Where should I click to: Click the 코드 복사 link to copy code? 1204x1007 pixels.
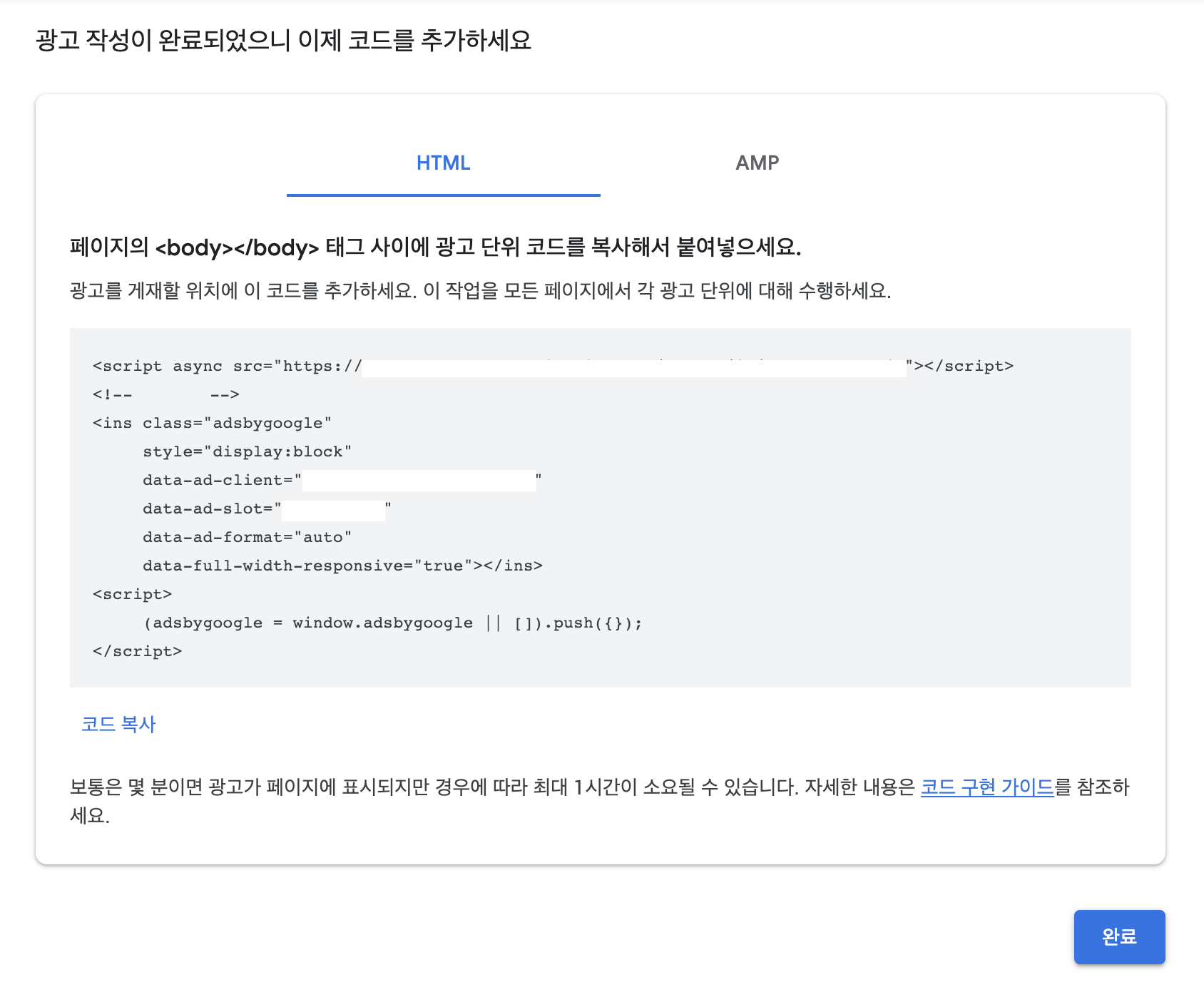coord(119,724)
